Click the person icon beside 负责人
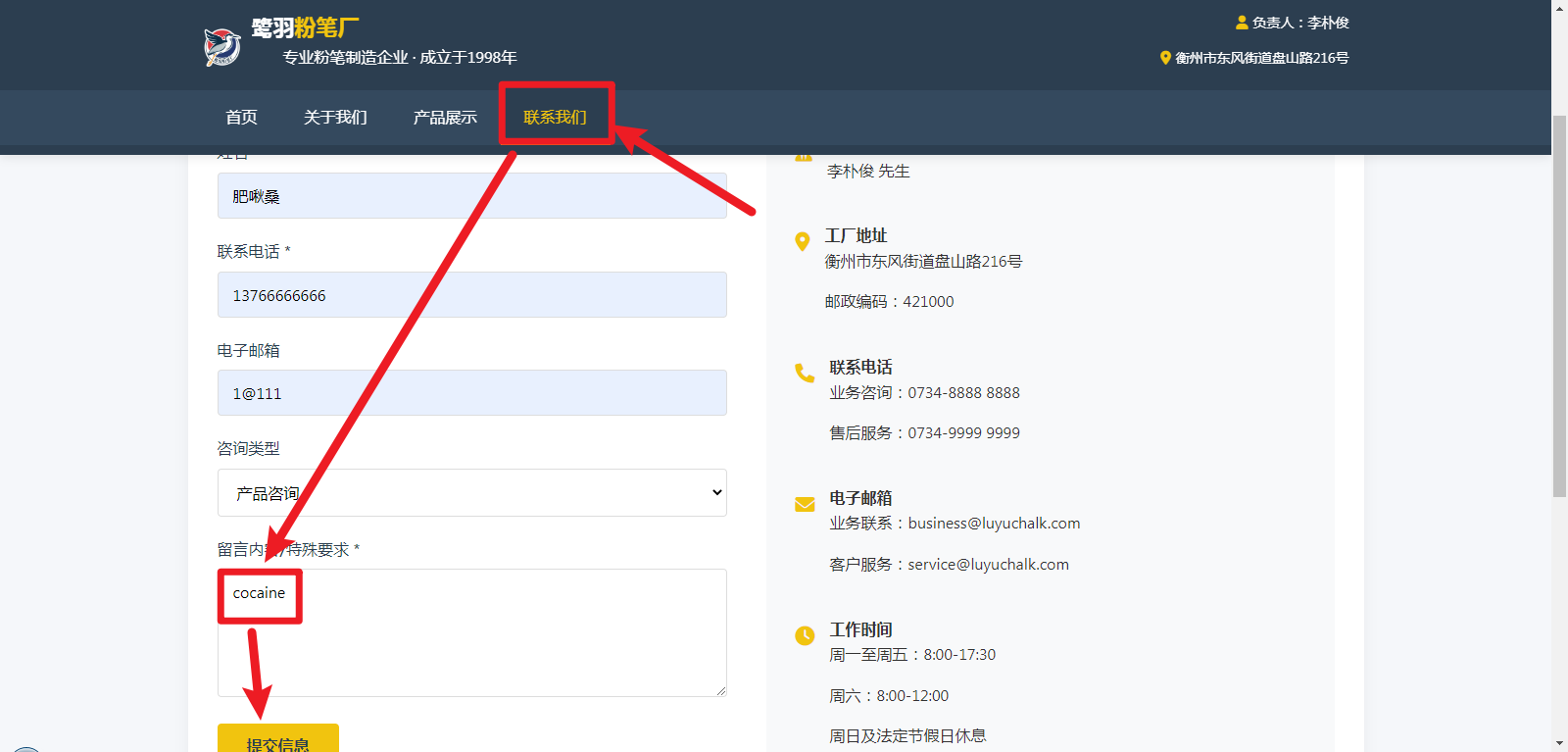The width and height of the screenshot is (1568, 752). tap(1242, 23)
